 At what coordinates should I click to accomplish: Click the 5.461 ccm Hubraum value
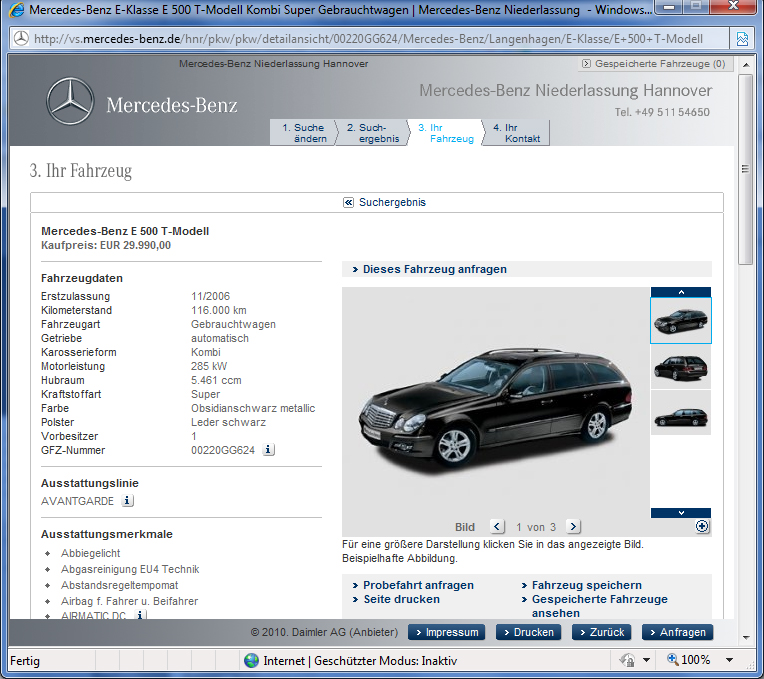tap(216, 380)
